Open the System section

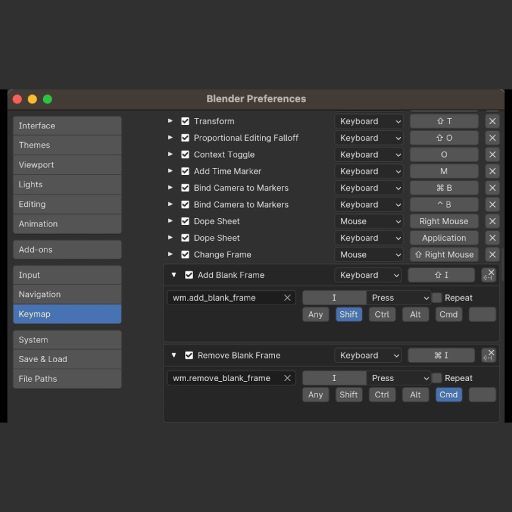click(67, 340)
